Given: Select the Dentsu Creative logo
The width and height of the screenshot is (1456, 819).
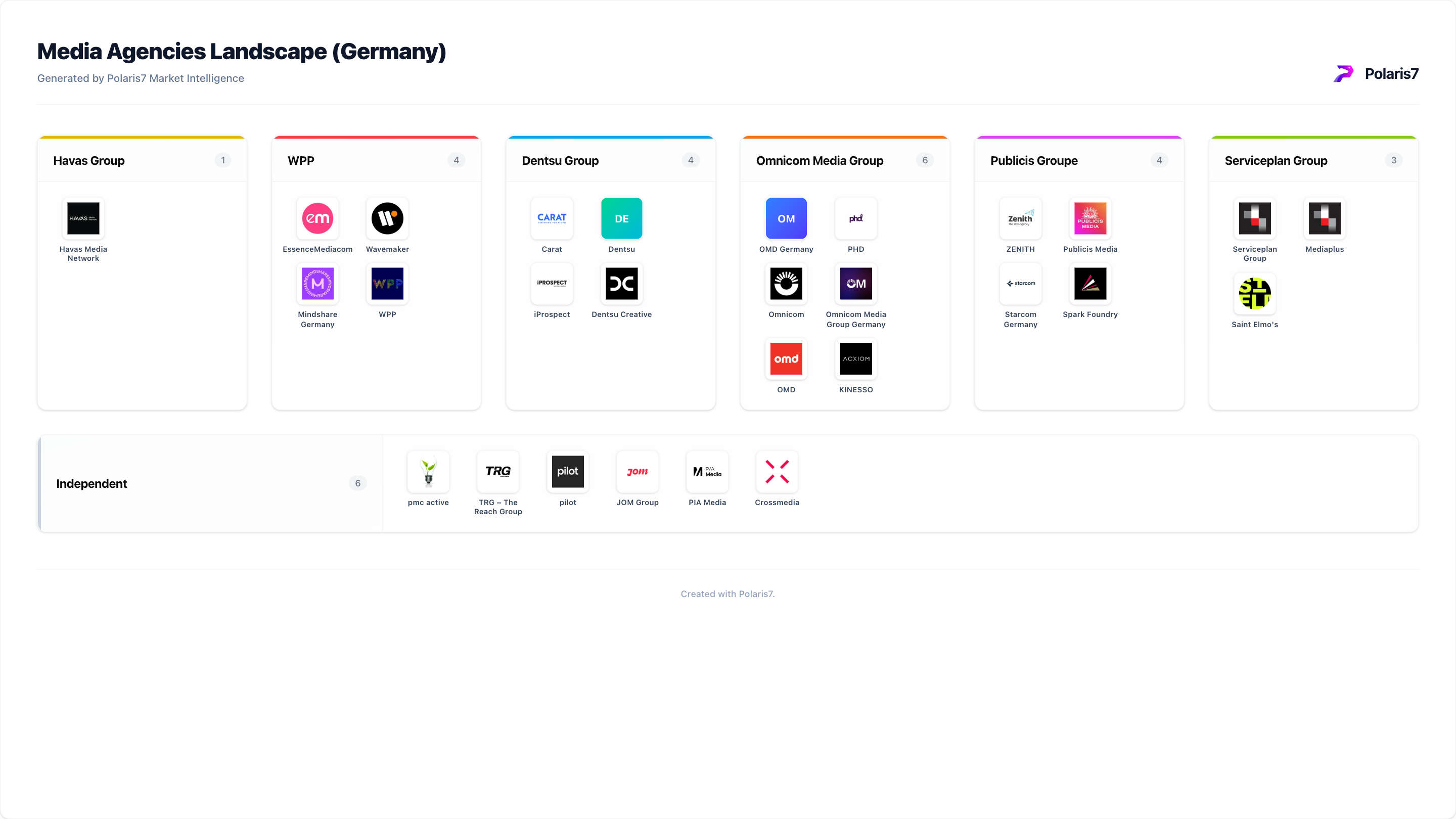Looking at the screenshot, I should tap(622, 284).
